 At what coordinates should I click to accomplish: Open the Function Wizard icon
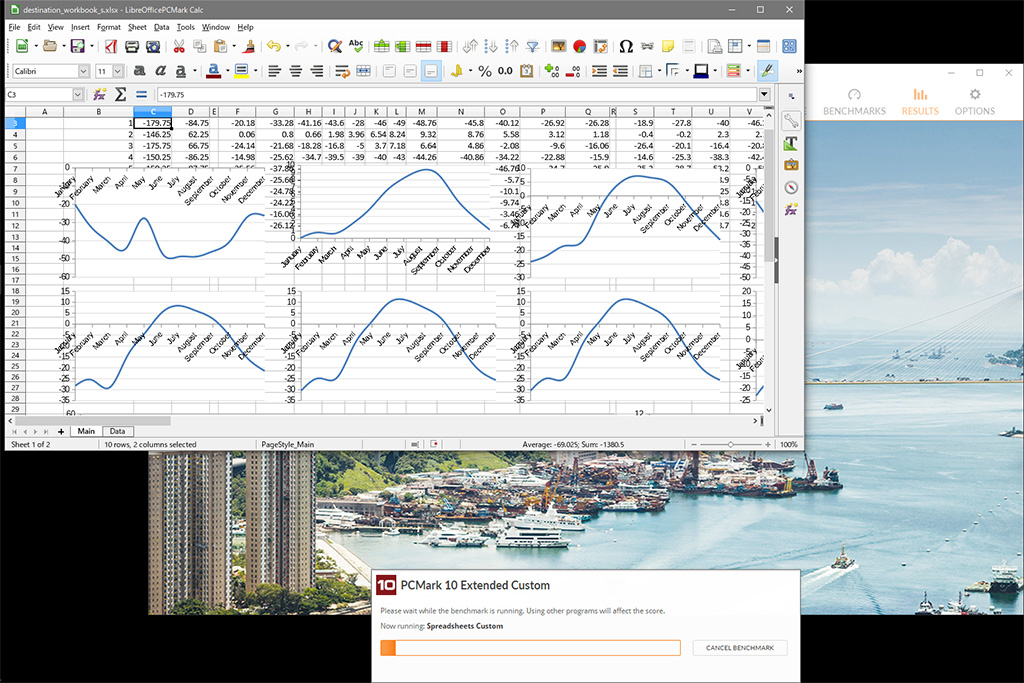pos(99,95)
